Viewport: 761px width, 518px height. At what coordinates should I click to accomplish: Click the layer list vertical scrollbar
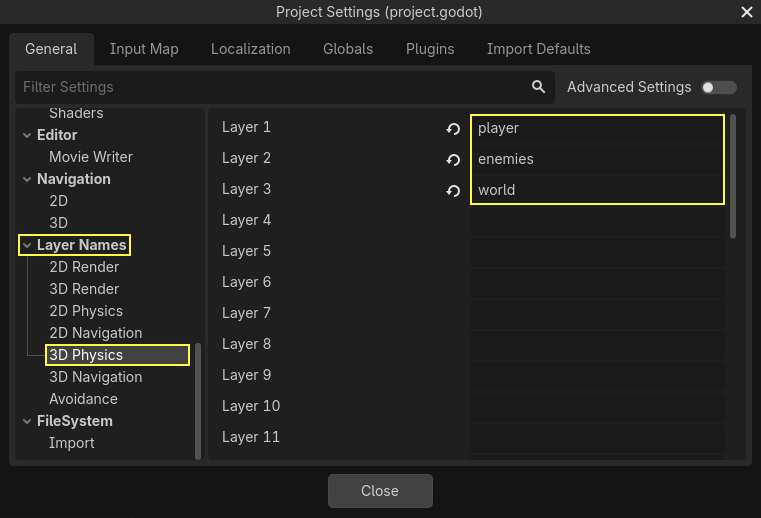pos(733,176)
